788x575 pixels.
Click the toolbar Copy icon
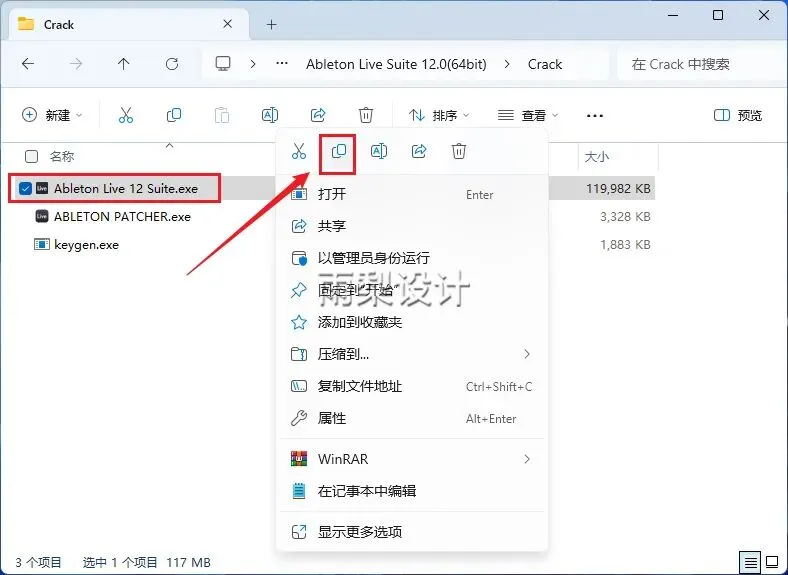(173, 115)
